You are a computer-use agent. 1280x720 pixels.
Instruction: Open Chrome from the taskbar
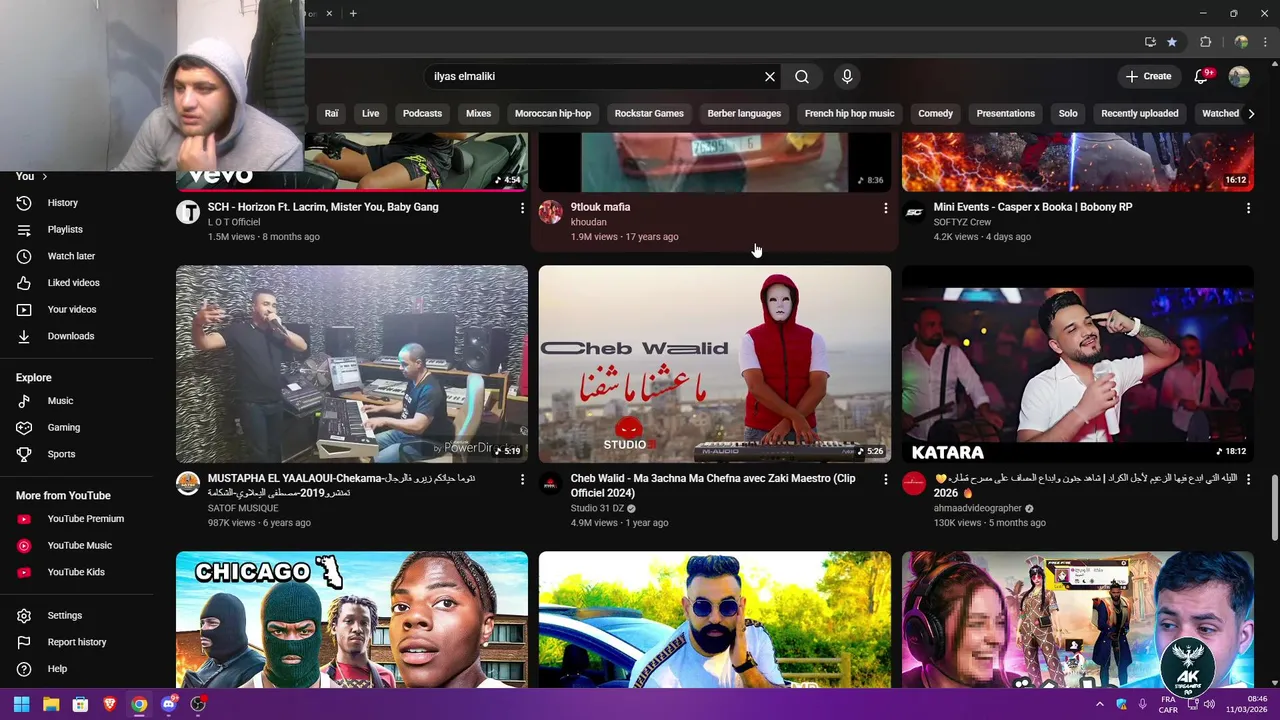(139, 704)
